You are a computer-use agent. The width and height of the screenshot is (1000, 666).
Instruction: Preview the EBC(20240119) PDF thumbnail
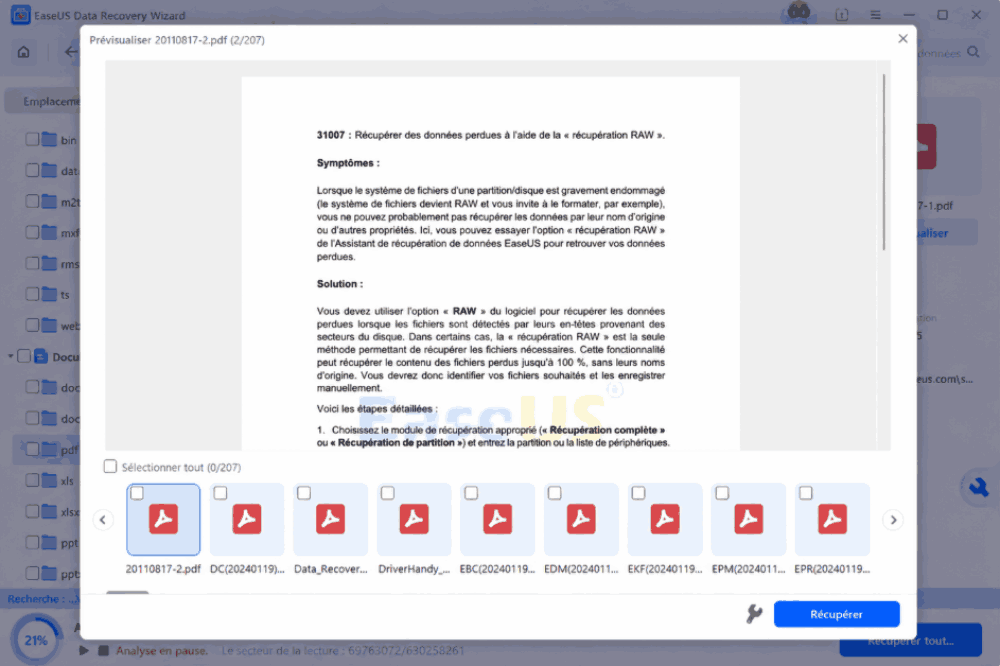click(497, 519)
